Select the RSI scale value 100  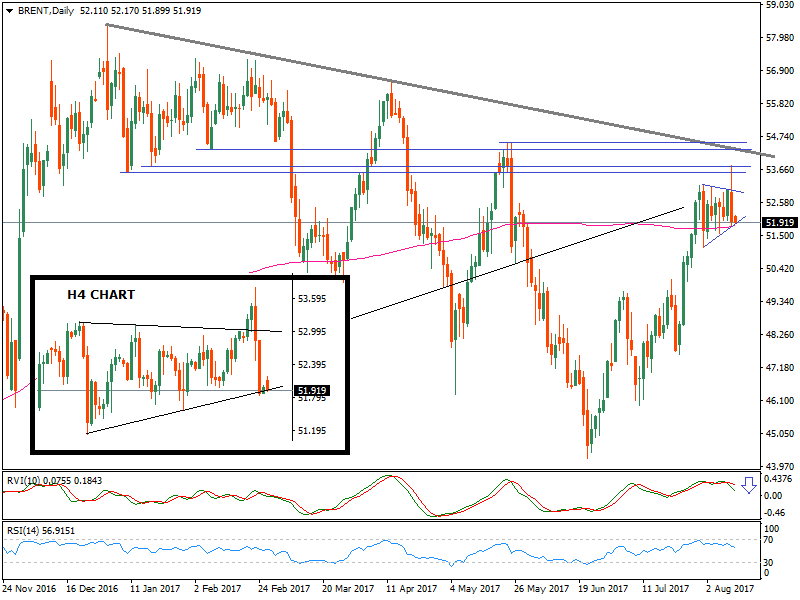[771, 529]
